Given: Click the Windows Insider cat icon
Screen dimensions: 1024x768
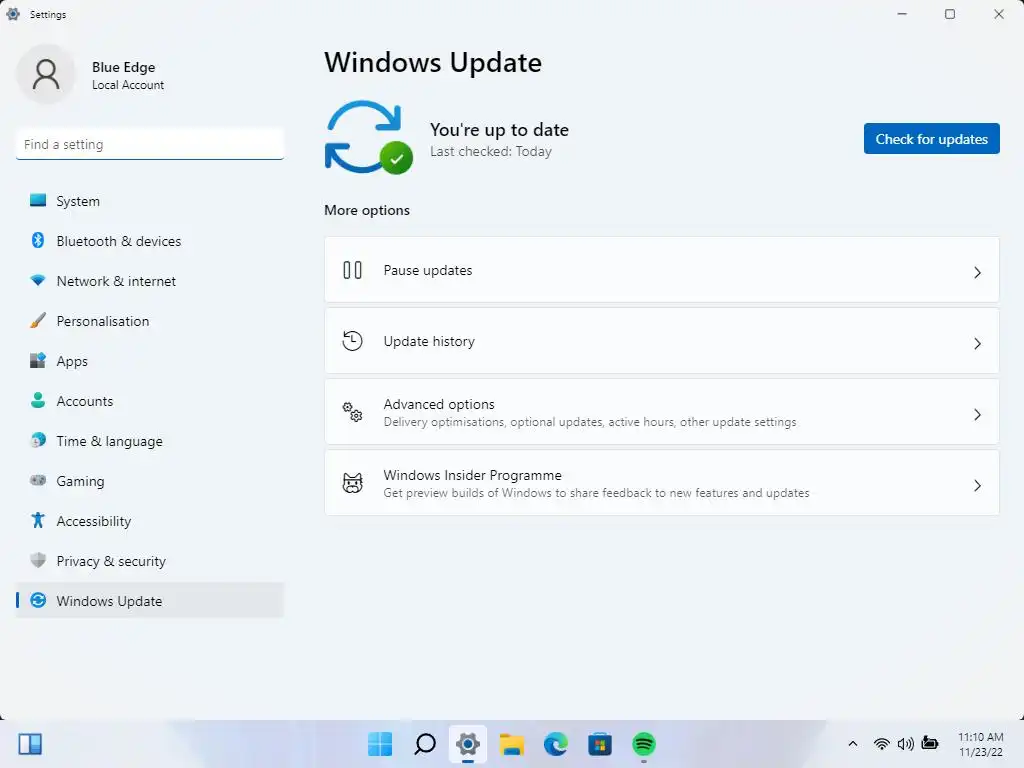Looking at the screenshot, I should pyautogui.click(x=353, y=483).
